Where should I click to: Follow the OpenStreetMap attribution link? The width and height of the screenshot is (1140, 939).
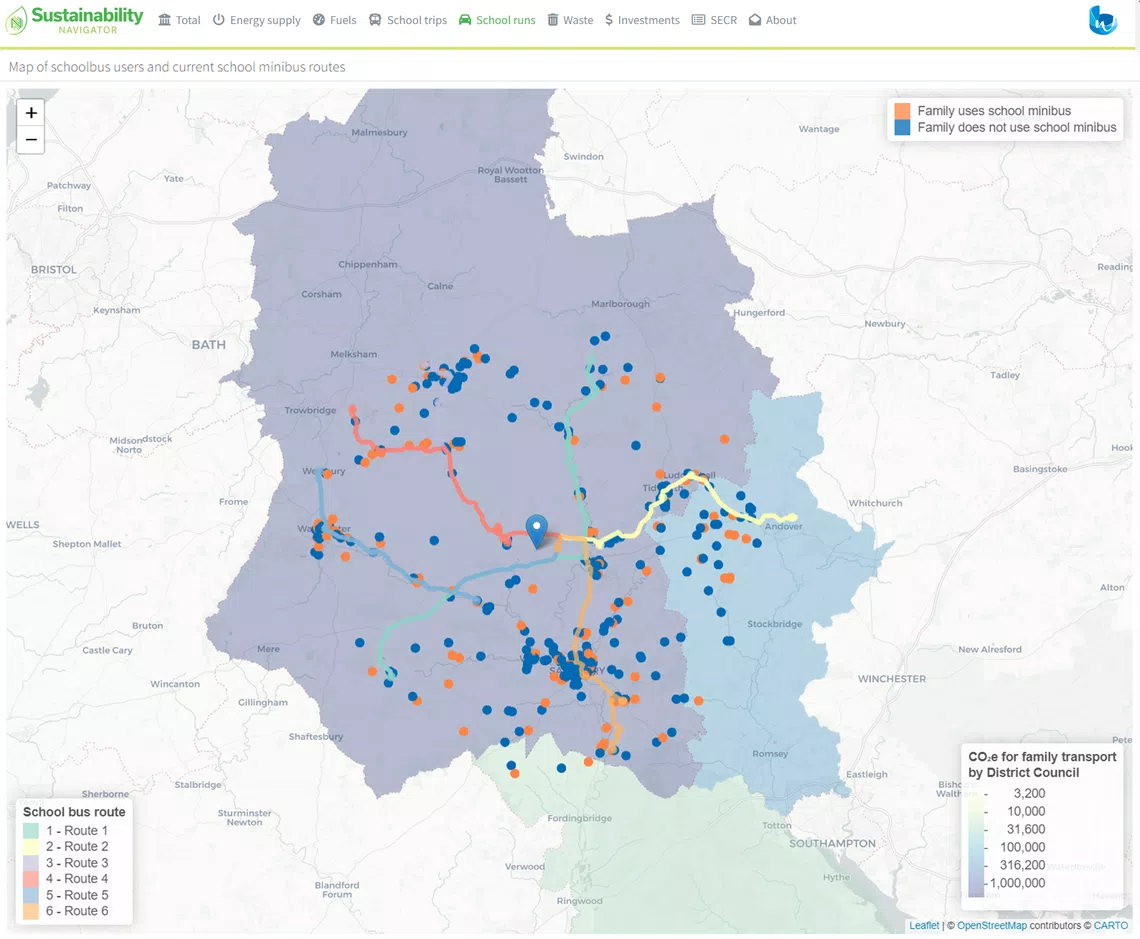pos(992,925)
